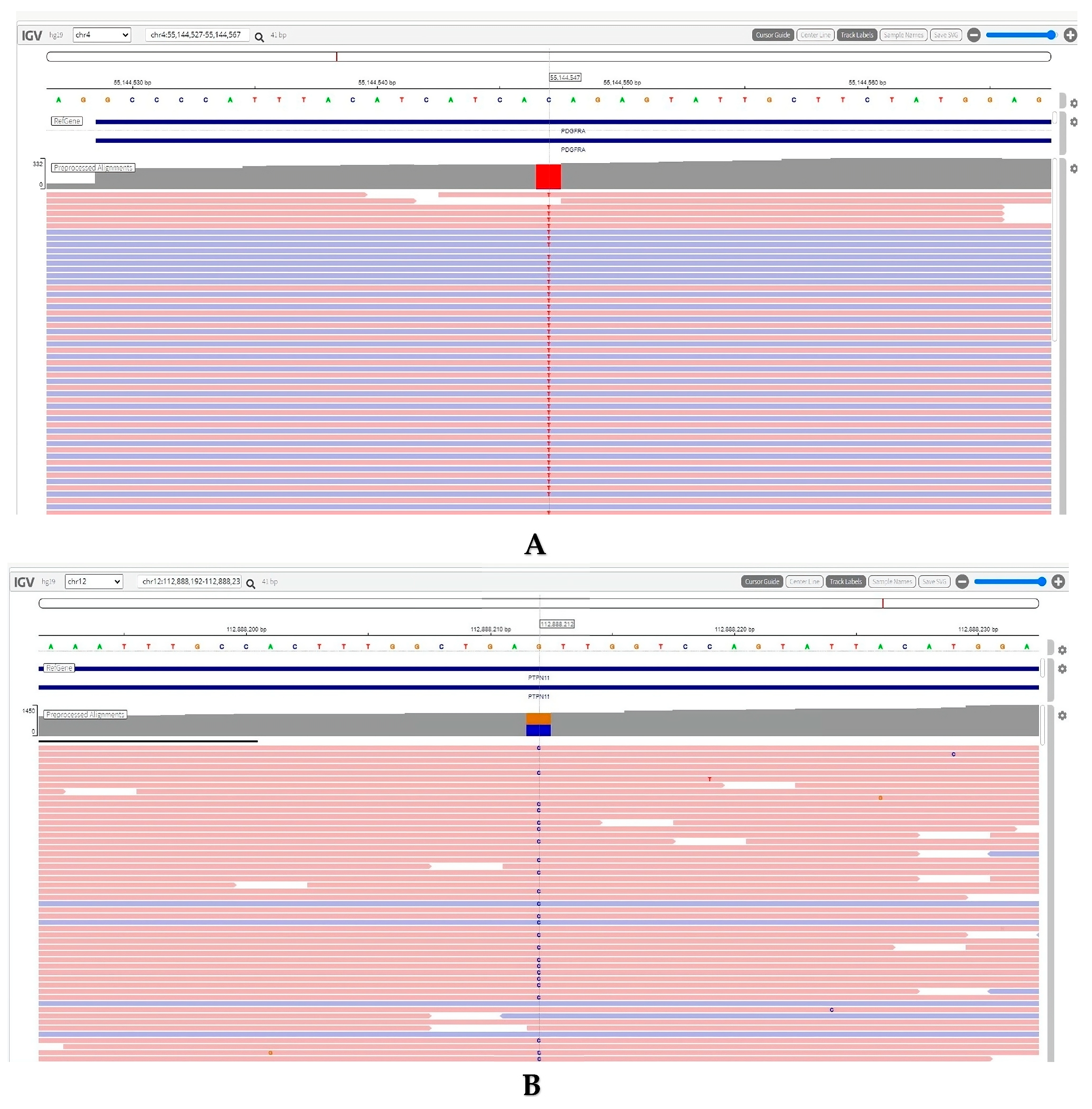
Task: Click the red variant bar in PDGFRA coverage
Action: point(548,177)
